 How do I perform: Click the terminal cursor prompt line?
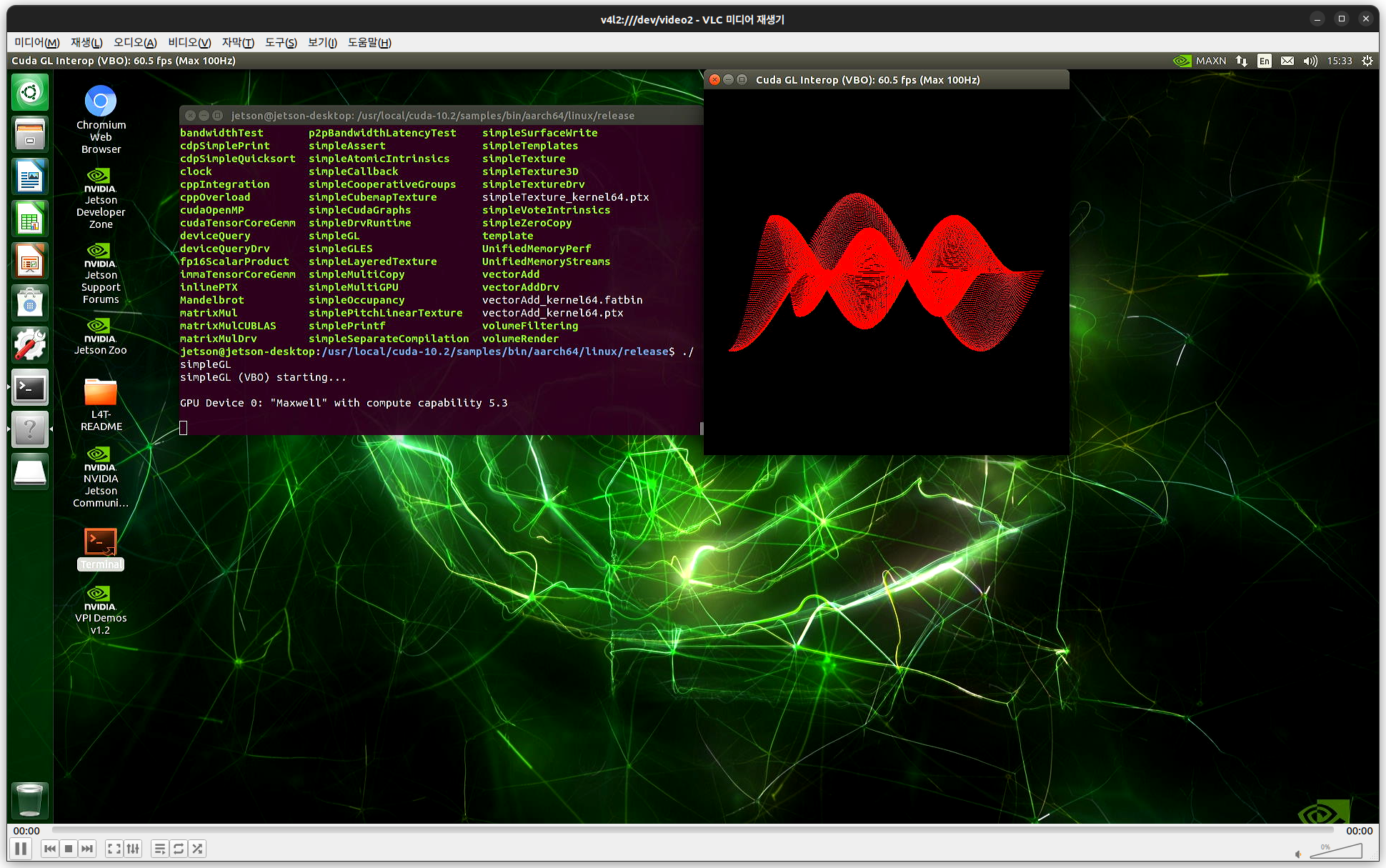184,428
